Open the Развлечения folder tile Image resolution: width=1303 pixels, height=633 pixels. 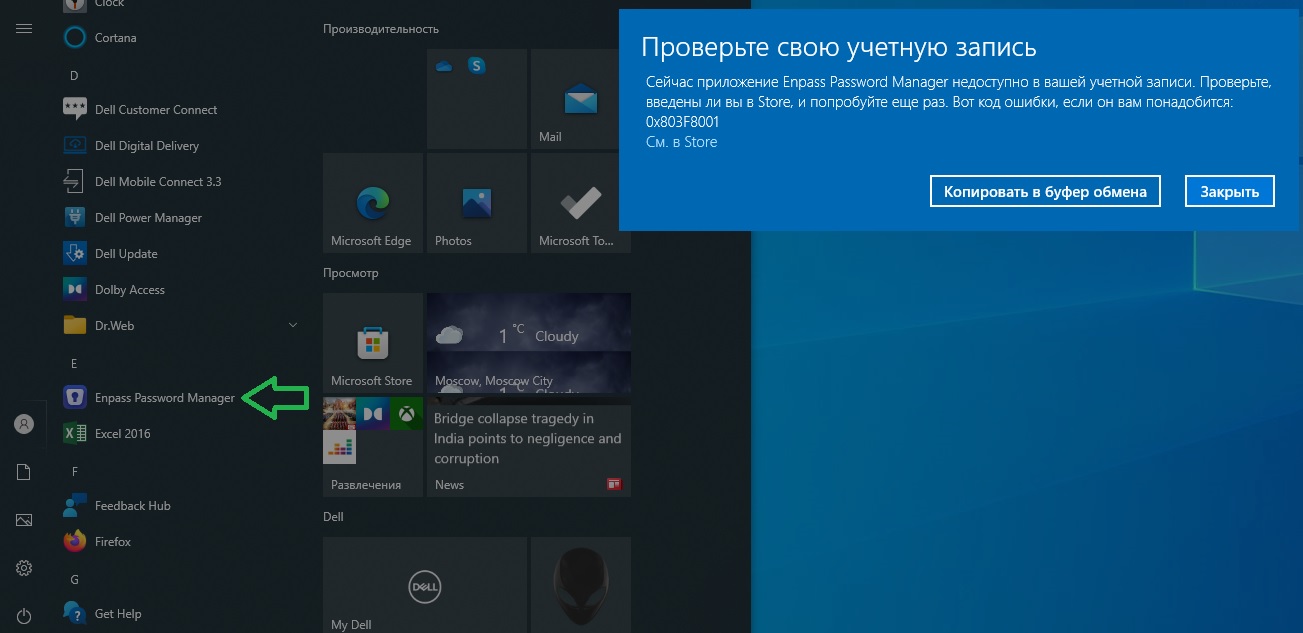point(373,447)
